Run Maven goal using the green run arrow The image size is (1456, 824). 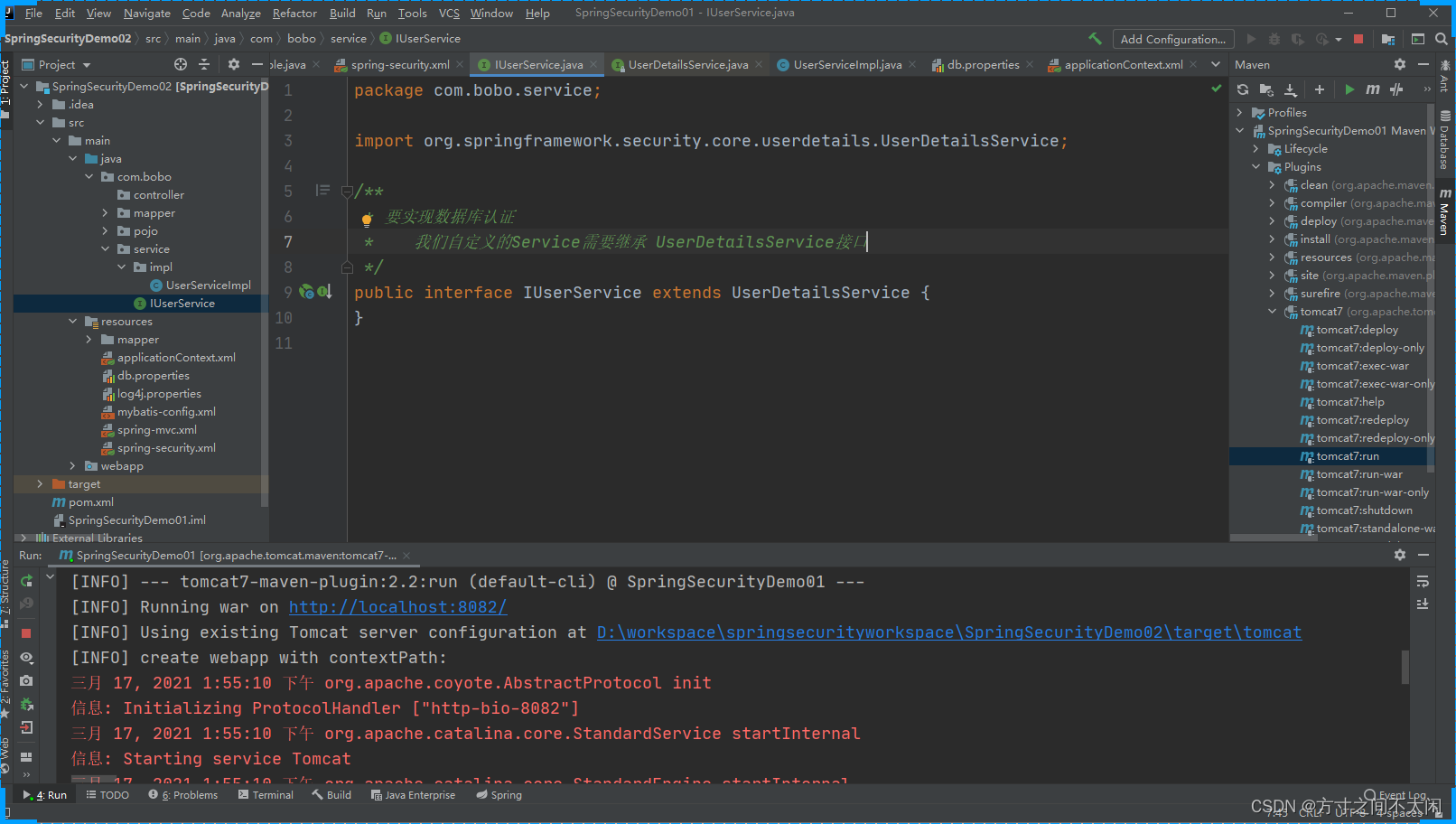point(1349,89)
